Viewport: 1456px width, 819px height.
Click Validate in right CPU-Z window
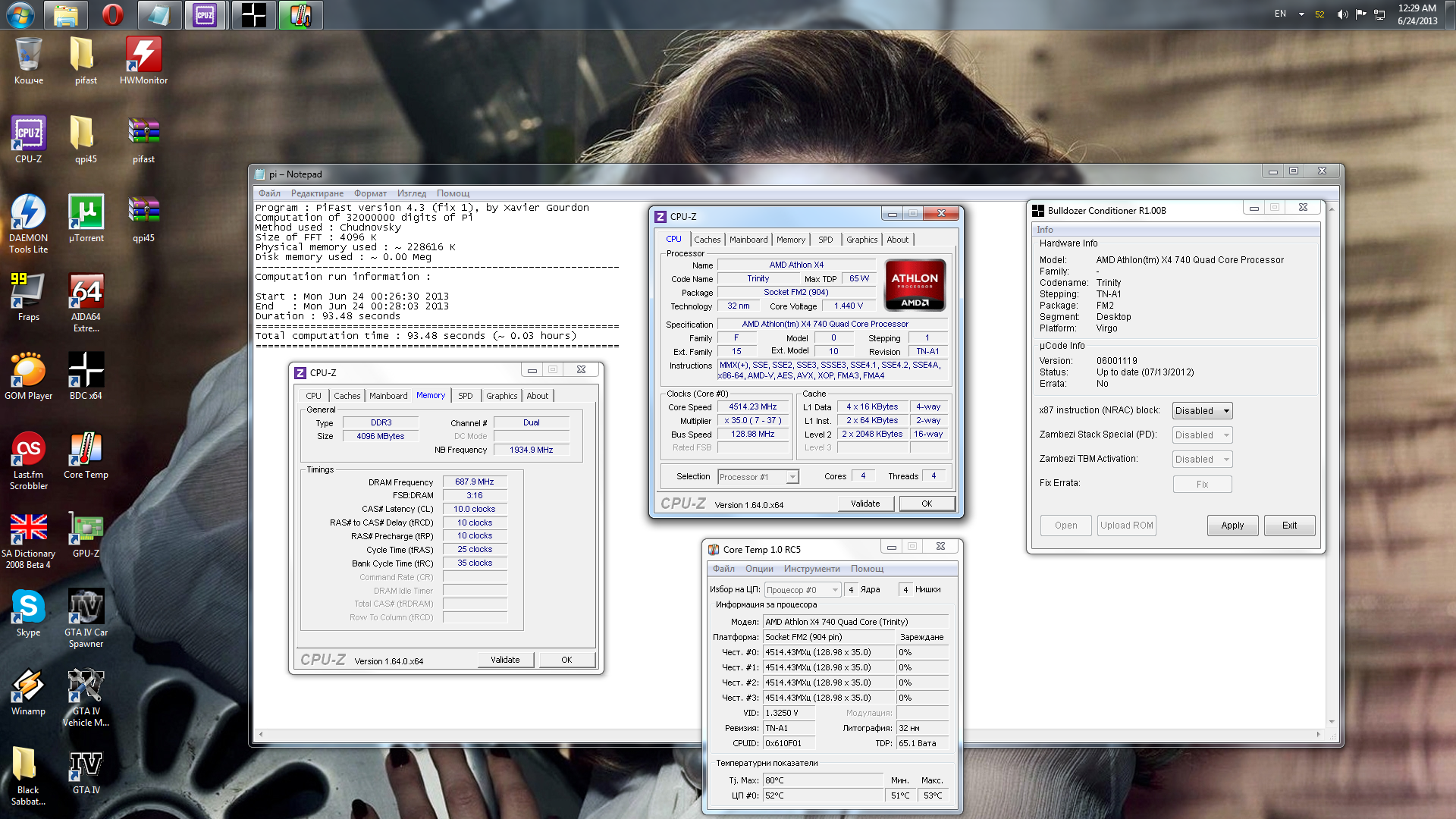(x=865, y=504)
